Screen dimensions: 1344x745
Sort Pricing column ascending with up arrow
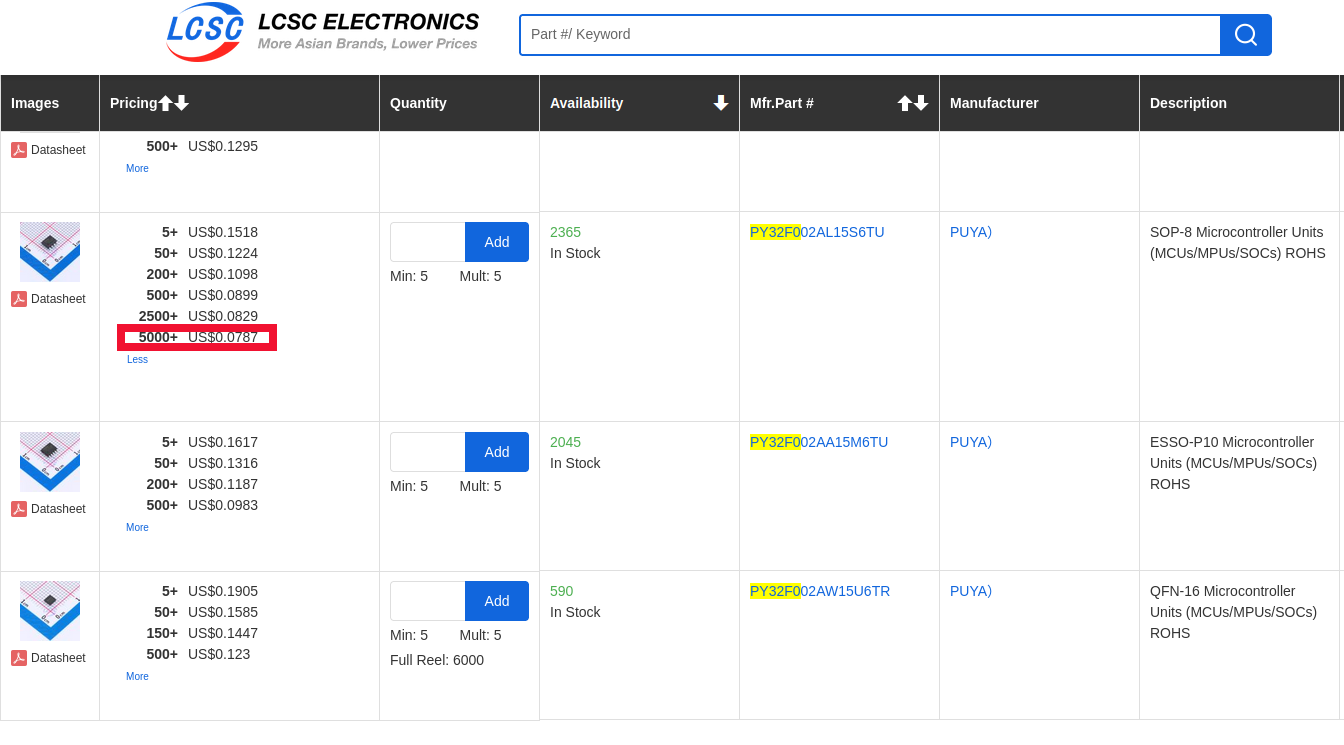pos(166,103)
